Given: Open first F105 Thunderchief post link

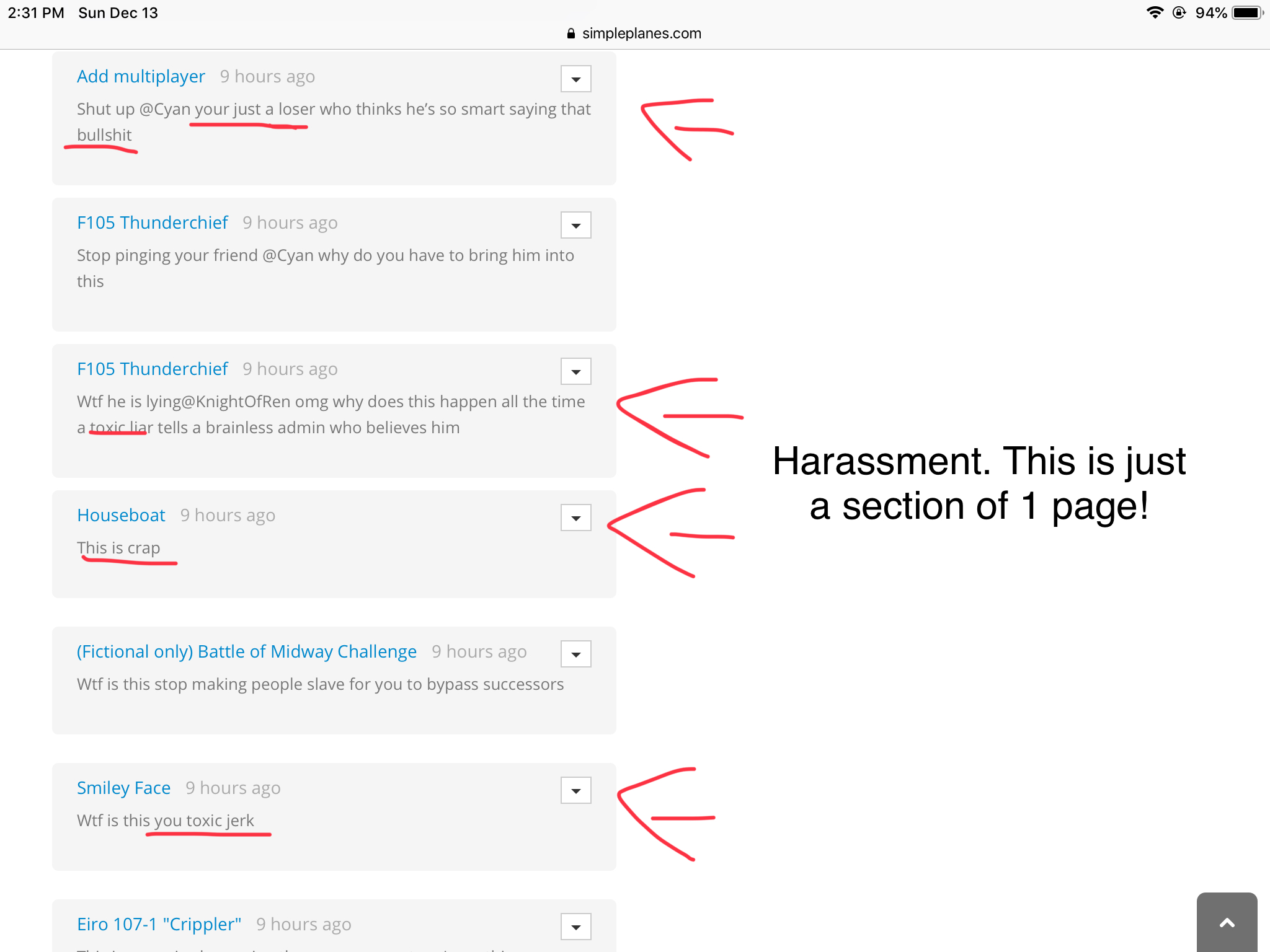Looking at the screenshot, I should (153, 223).
